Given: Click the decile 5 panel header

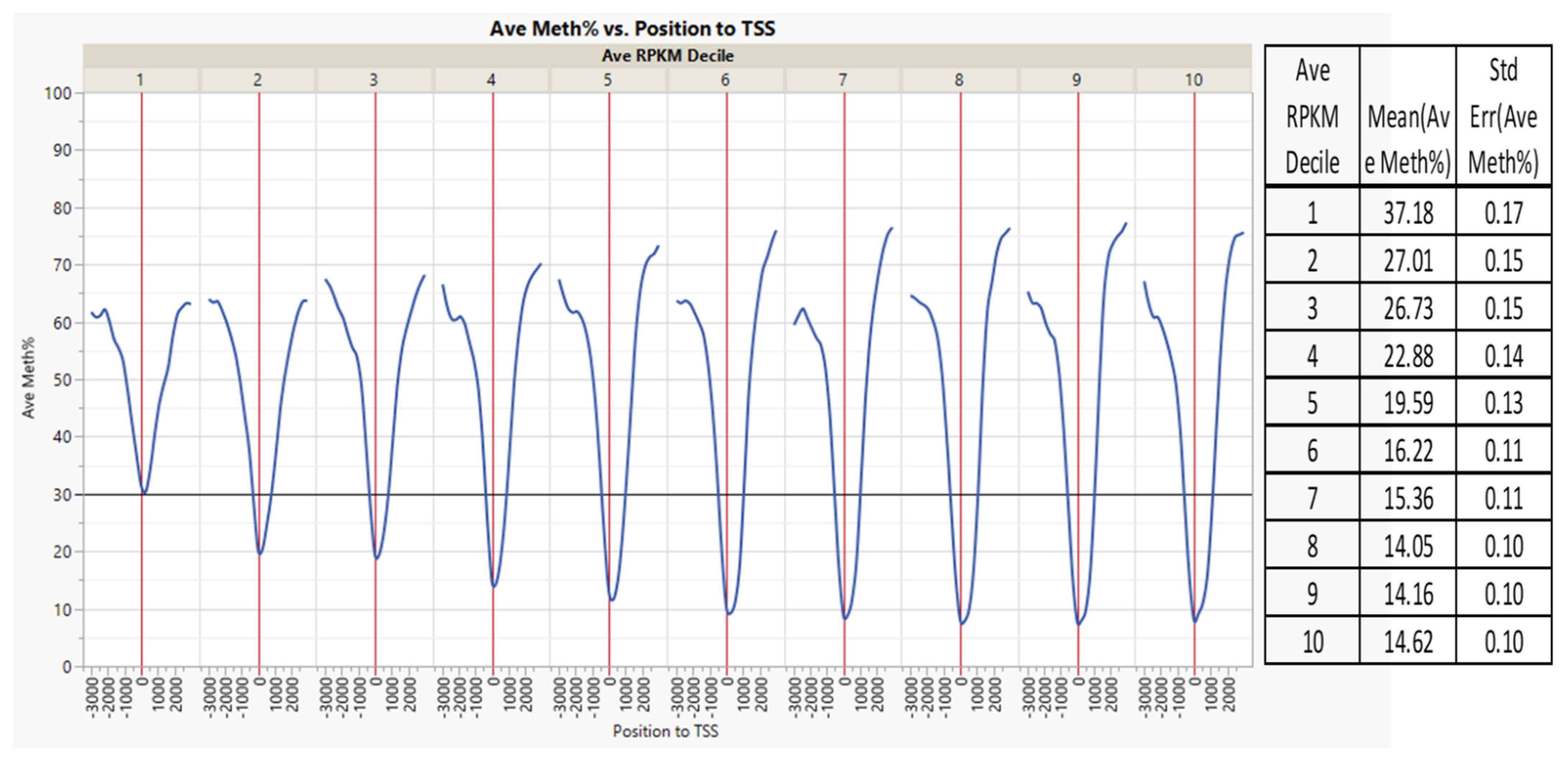Looking at the screenshot, I should pos(607,80).
